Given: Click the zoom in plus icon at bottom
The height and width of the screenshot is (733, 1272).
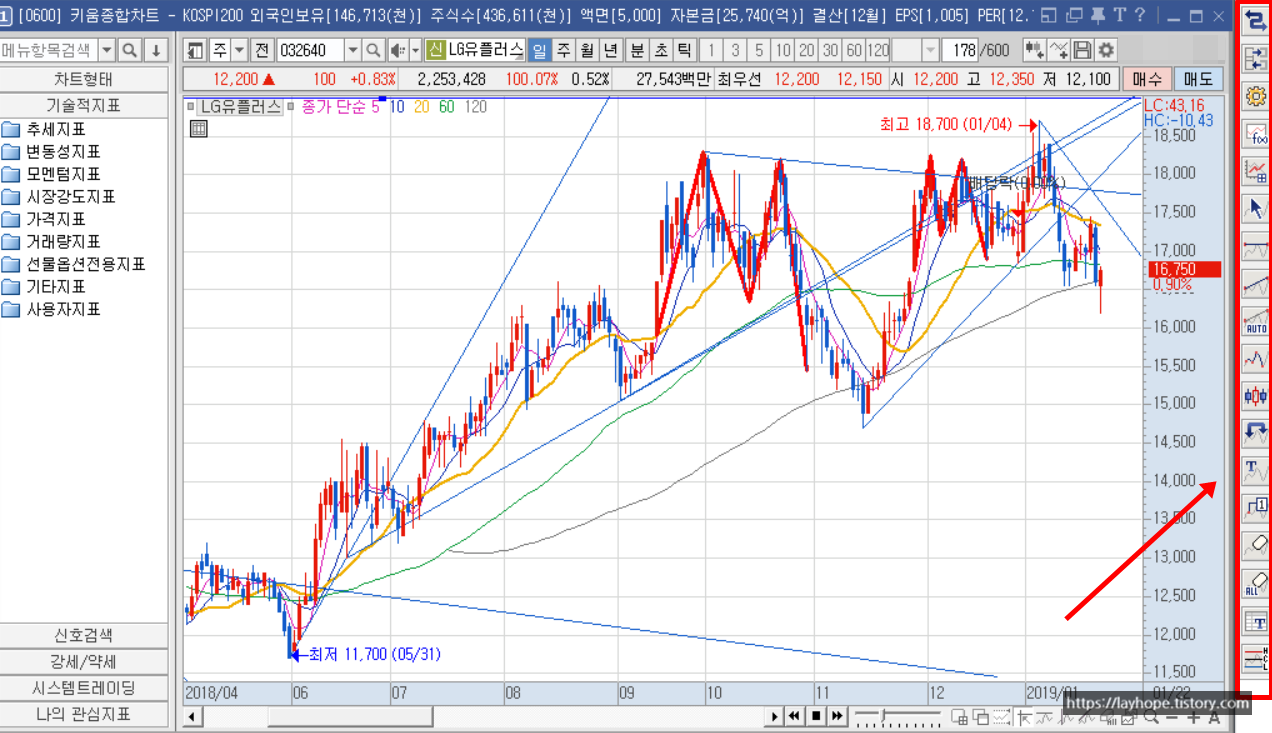Looking at the screenshot, I should coord(1193,716).
